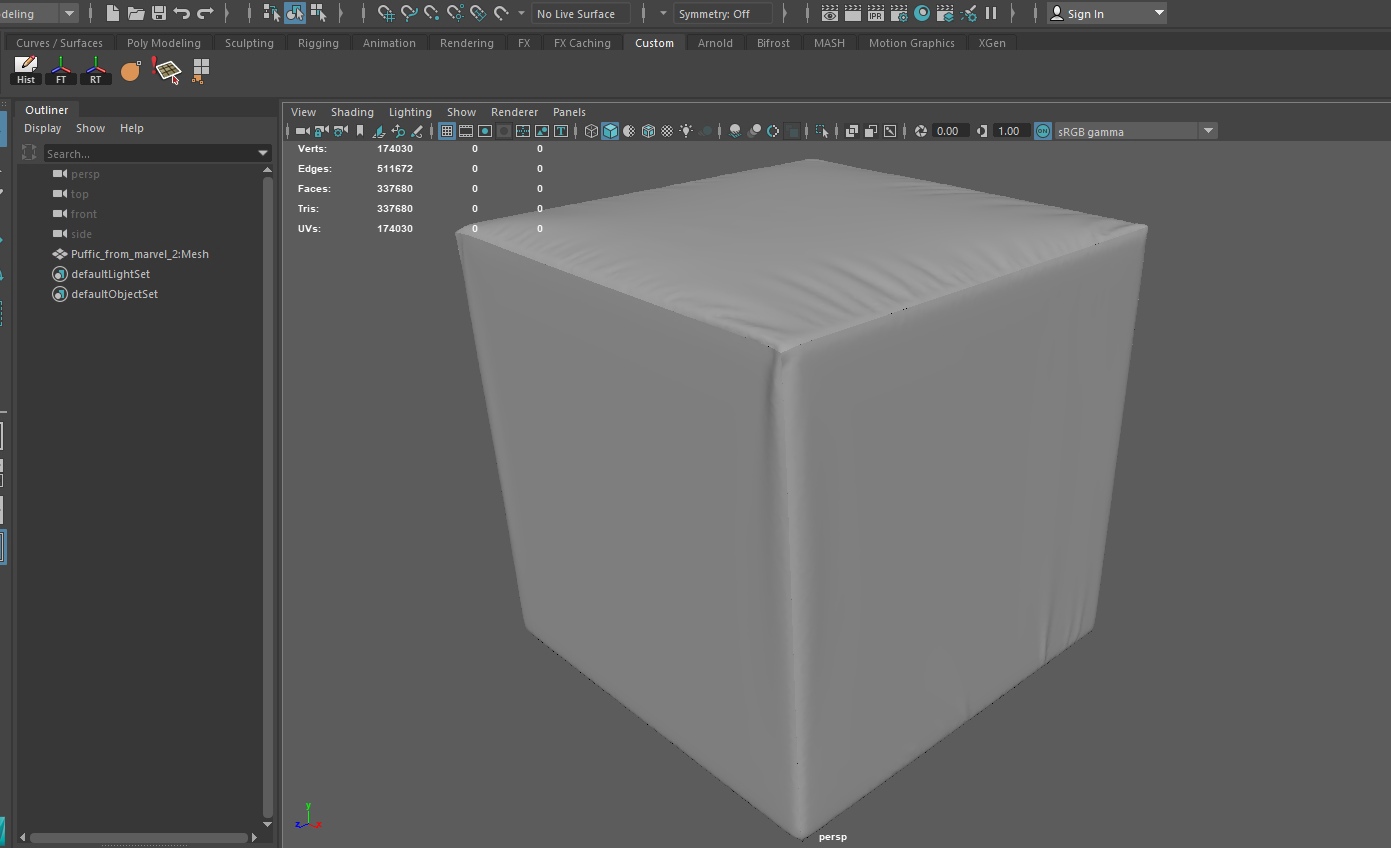The width and height of the screenshot is (1391, 848).
Task: Click the save scene floppy icon
Action: click(x=159, y=14)
